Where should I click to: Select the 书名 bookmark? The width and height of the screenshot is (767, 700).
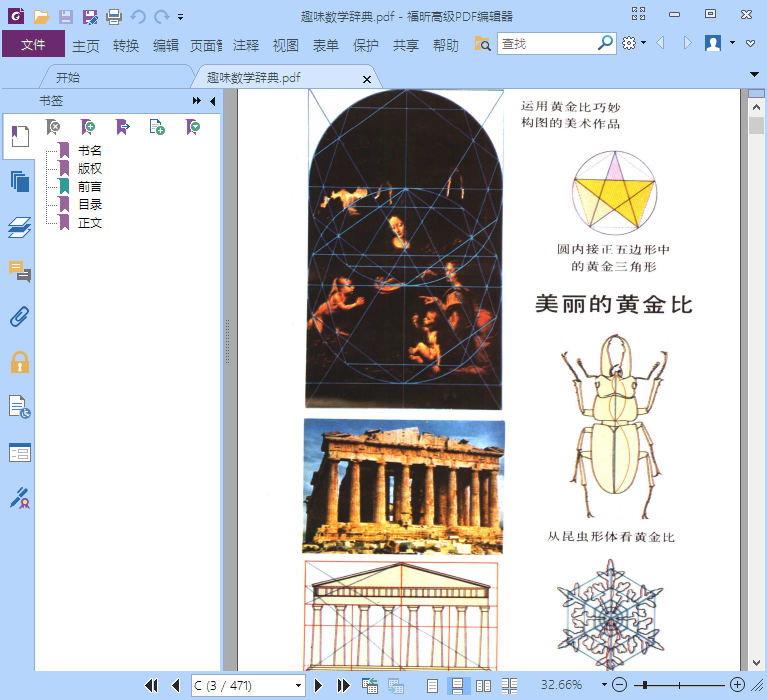[90, 151]
